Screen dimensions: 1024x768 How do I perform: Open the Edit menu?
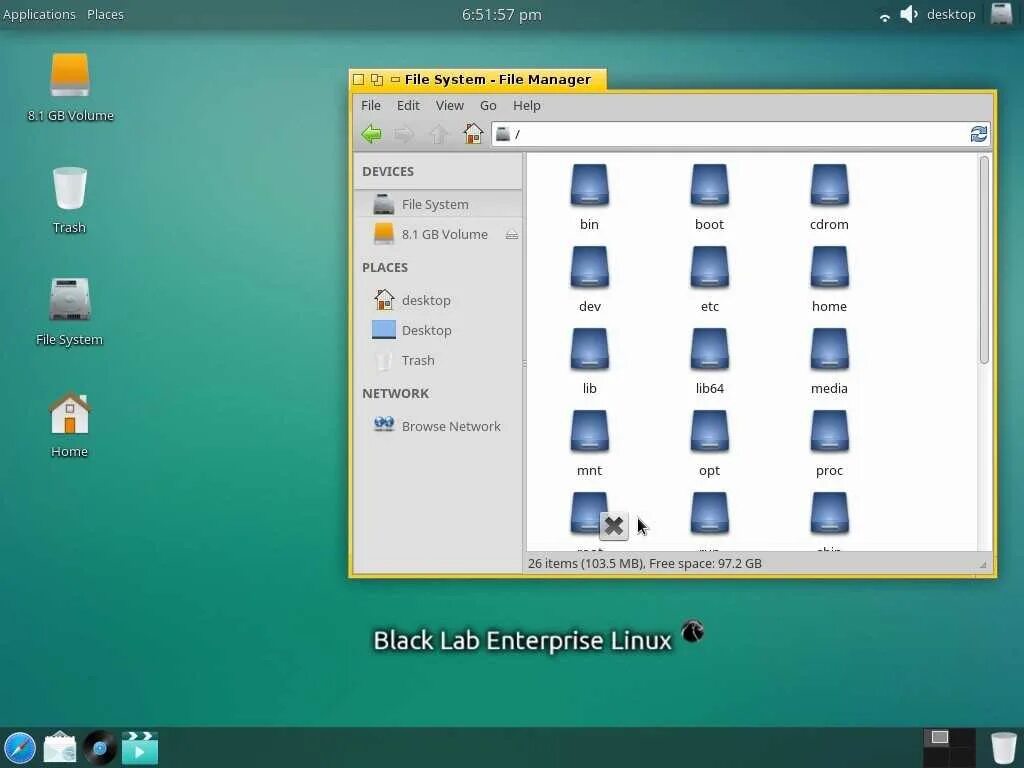pos(408,105)
